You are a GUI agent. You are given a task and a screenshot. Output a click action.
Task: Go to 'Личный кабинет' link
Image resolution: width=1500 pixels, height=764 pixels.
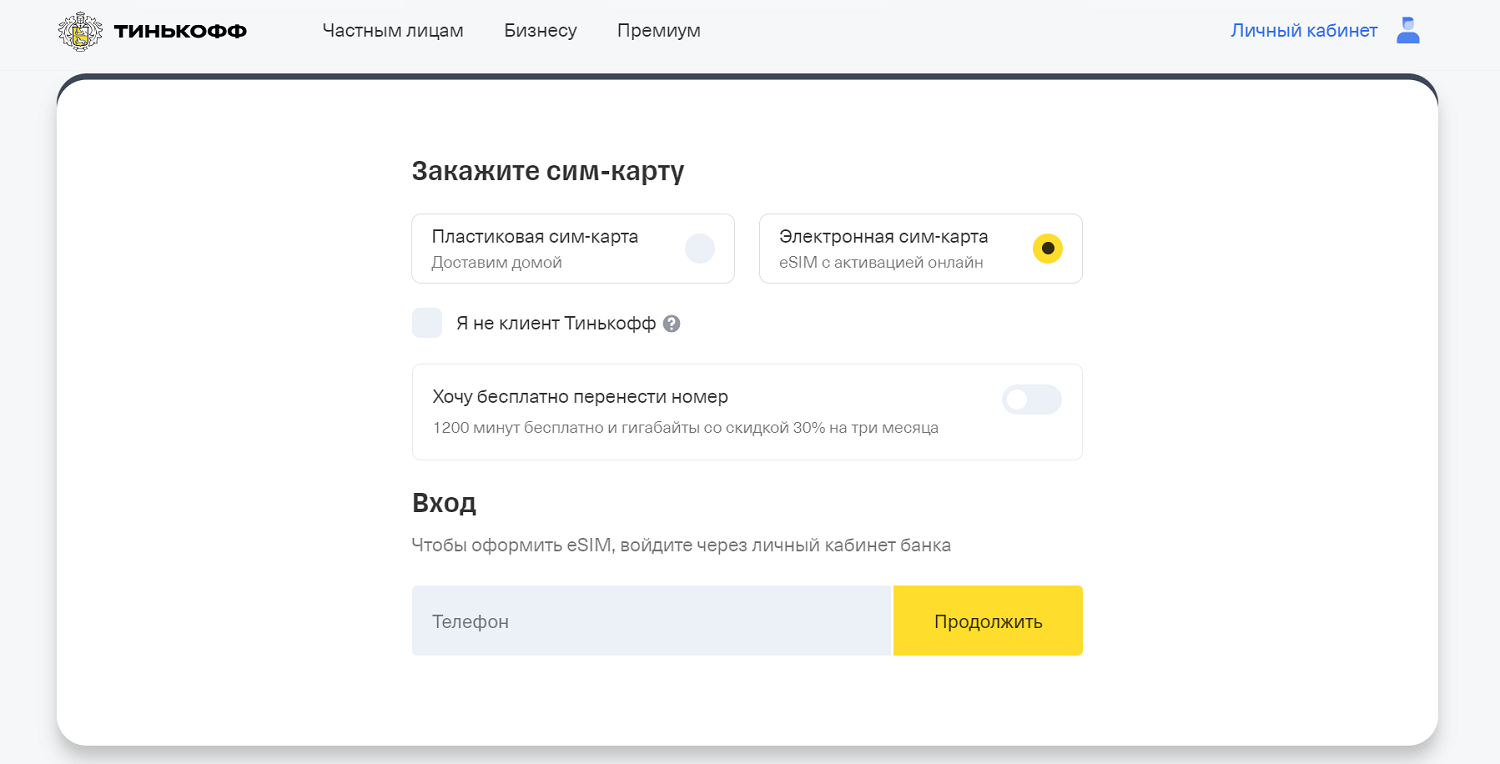(1304, 31)
